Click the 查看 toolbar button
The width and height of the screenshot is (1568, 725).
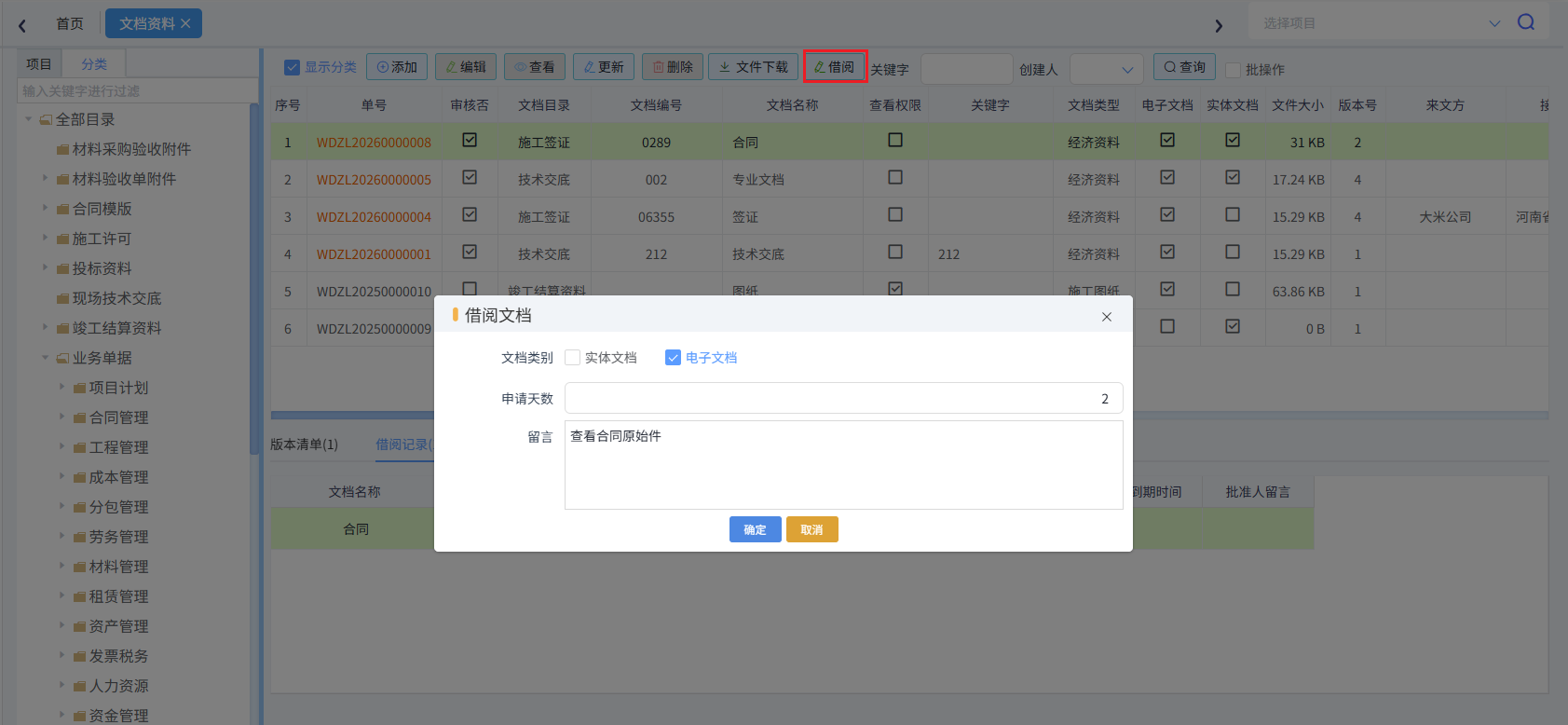pyautogui.click(x=535, y=67)
